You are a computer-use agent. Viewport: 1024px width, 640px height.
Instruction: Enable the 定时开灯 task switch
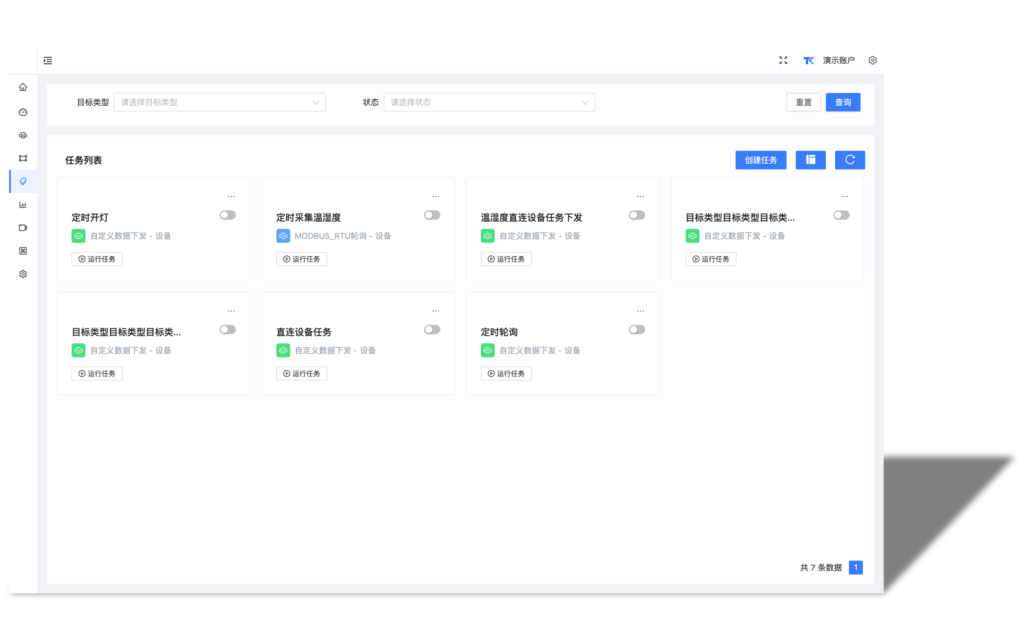[228, 215]
